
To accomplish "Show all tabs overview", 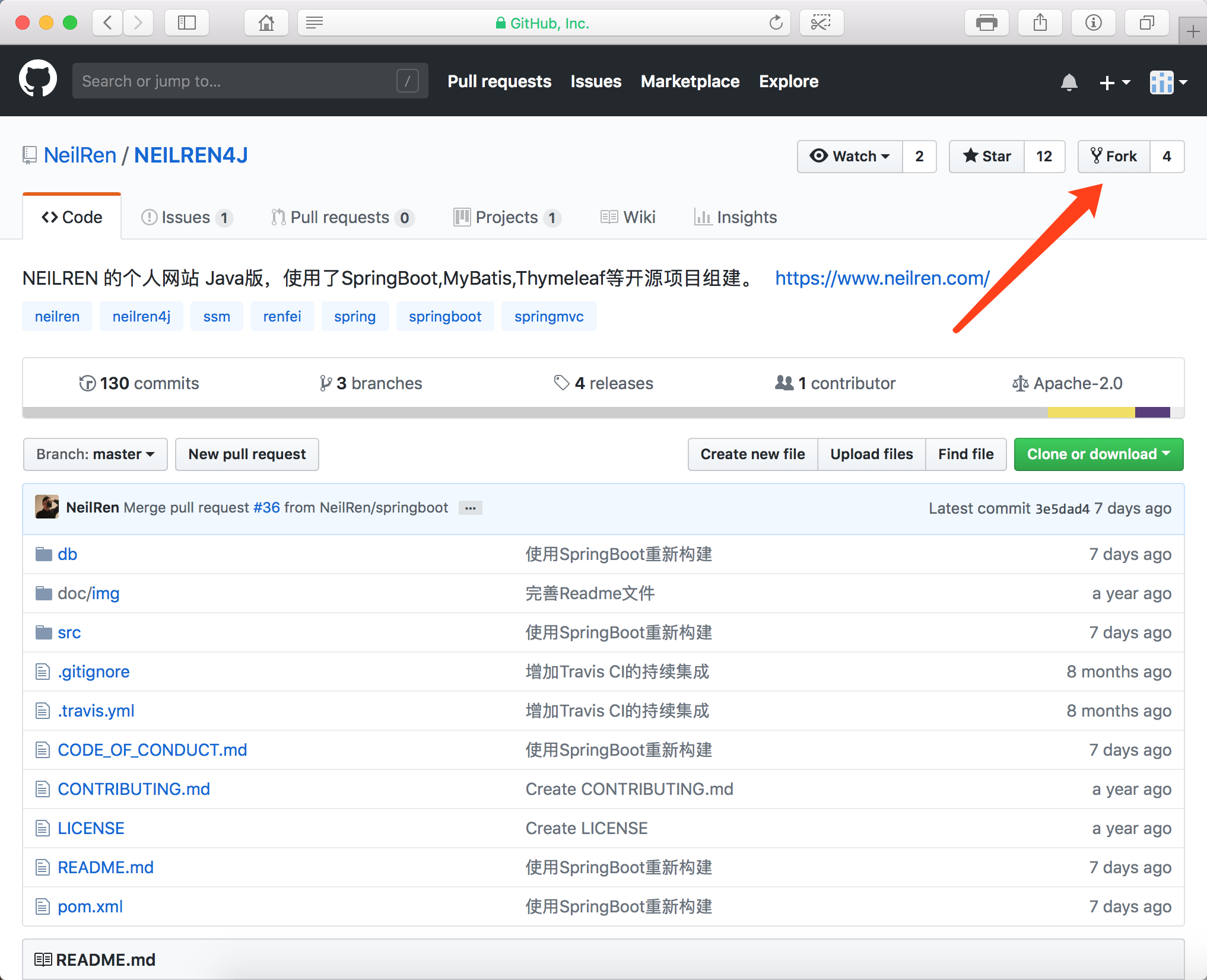I will click(x=1147, y=23).
